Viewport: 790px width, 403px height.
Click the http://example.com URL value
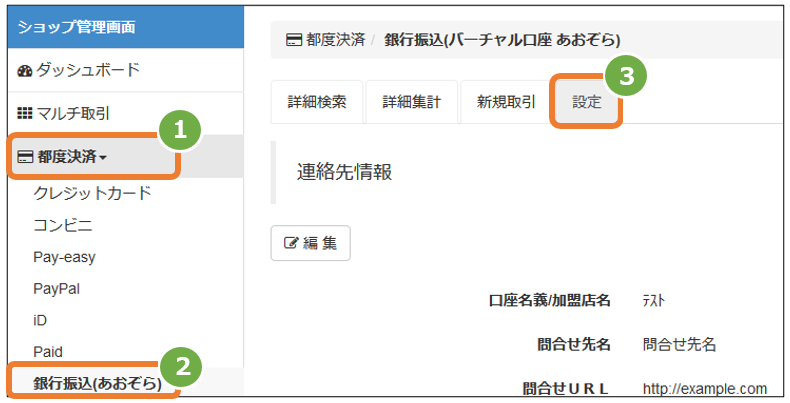point(704,389)
